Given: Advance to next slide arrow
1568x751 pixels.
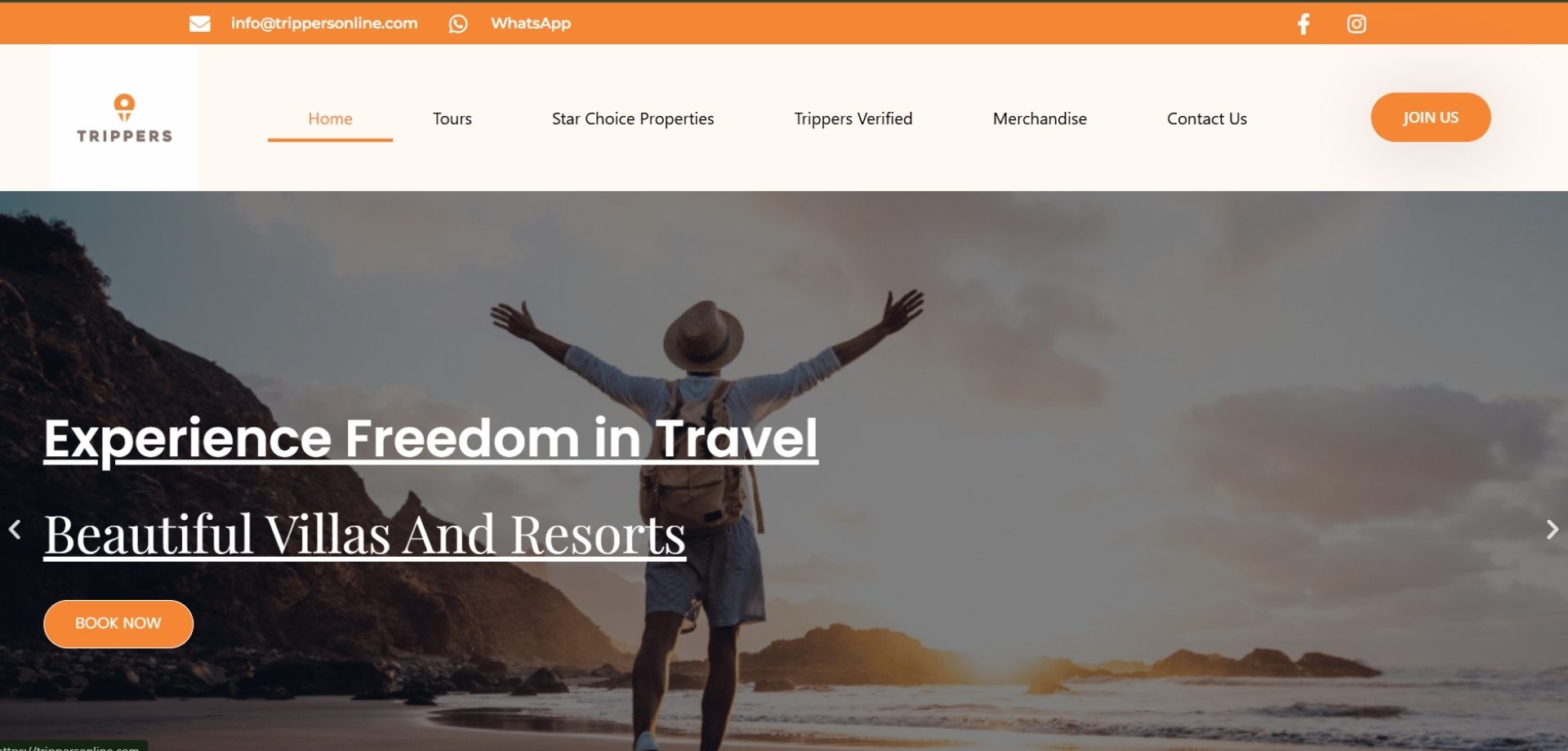Looking at the screenshot, I should (1552, 530).
